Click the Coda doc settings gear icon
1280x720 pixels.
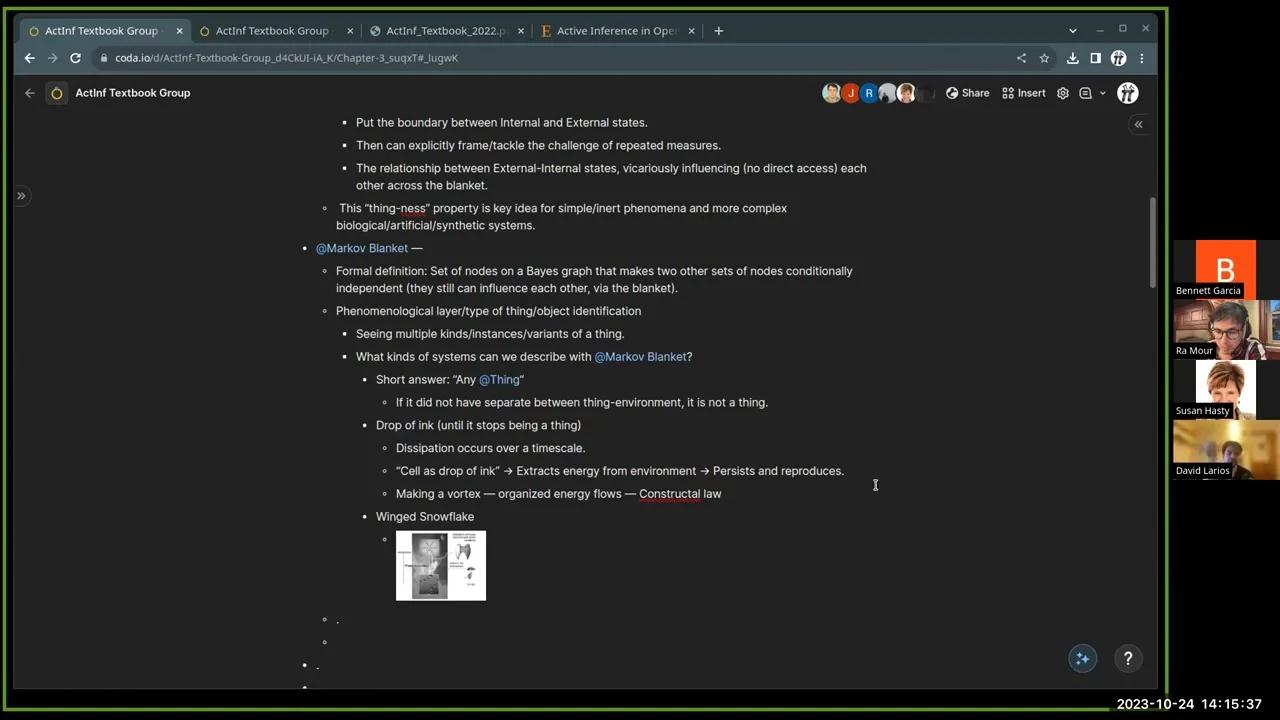1063,93
